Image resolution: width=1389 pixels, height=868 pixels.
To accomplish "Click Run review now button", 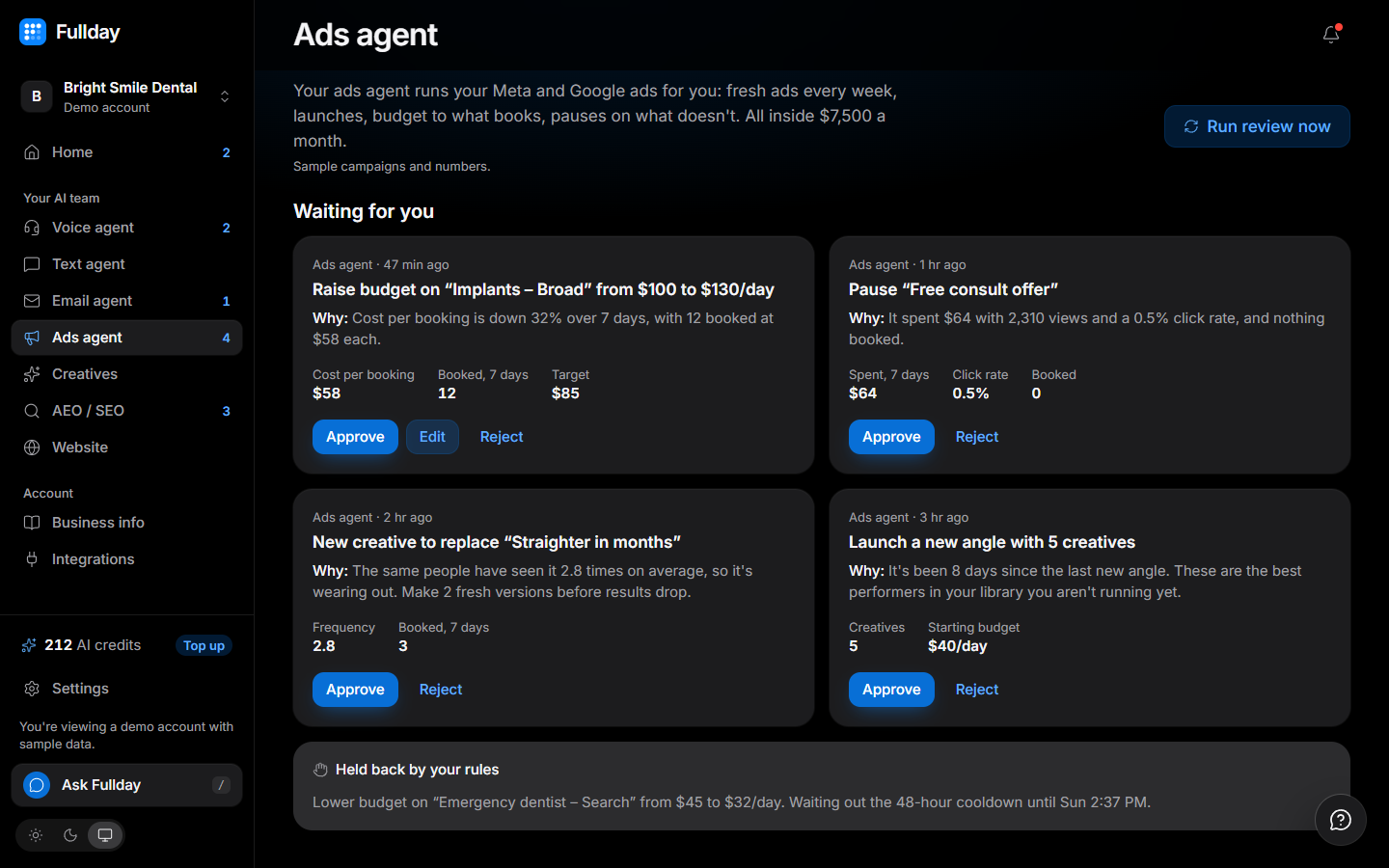I will pos(1257,126).
